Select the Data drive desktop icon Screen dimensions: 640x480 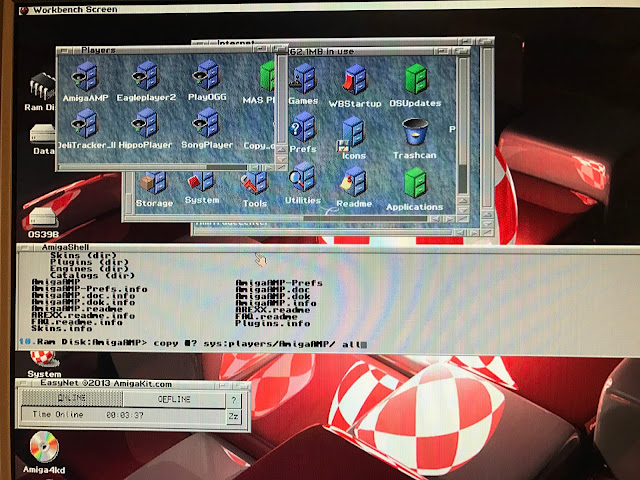[42, 134]
